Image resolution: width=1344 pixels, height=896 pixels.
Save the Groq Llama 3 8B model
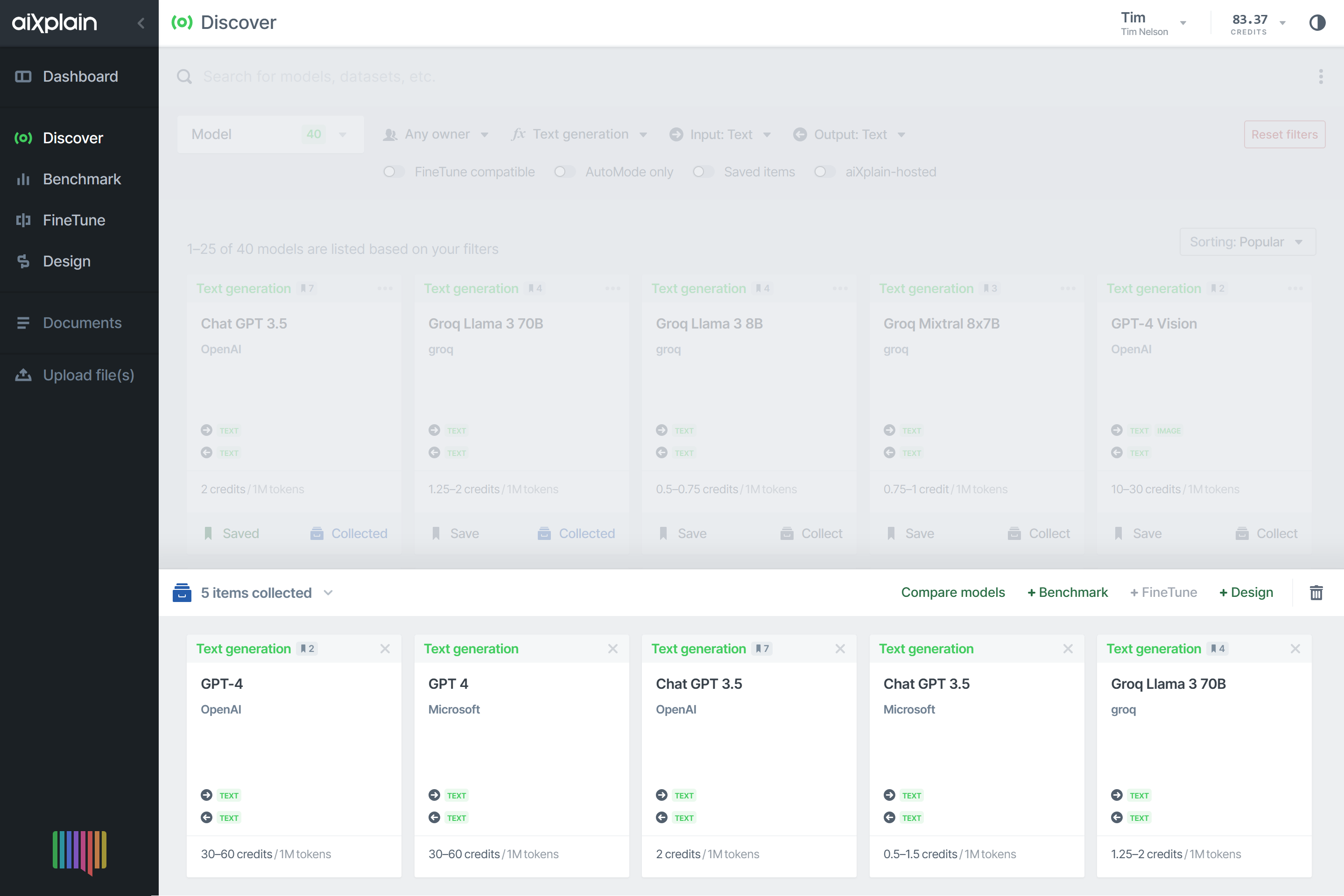pos(683,533)
